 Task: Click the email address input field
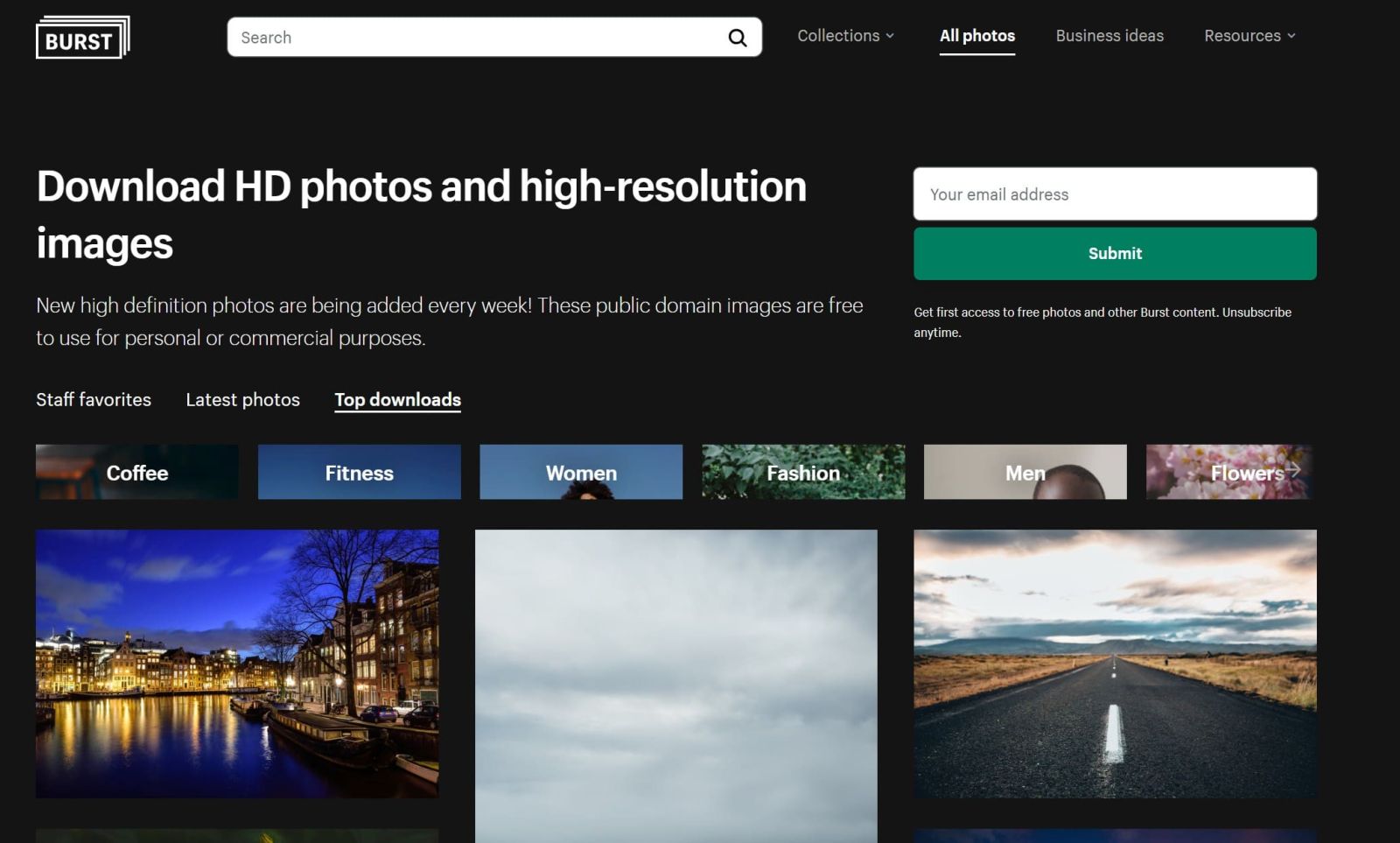pos(1114,194)
